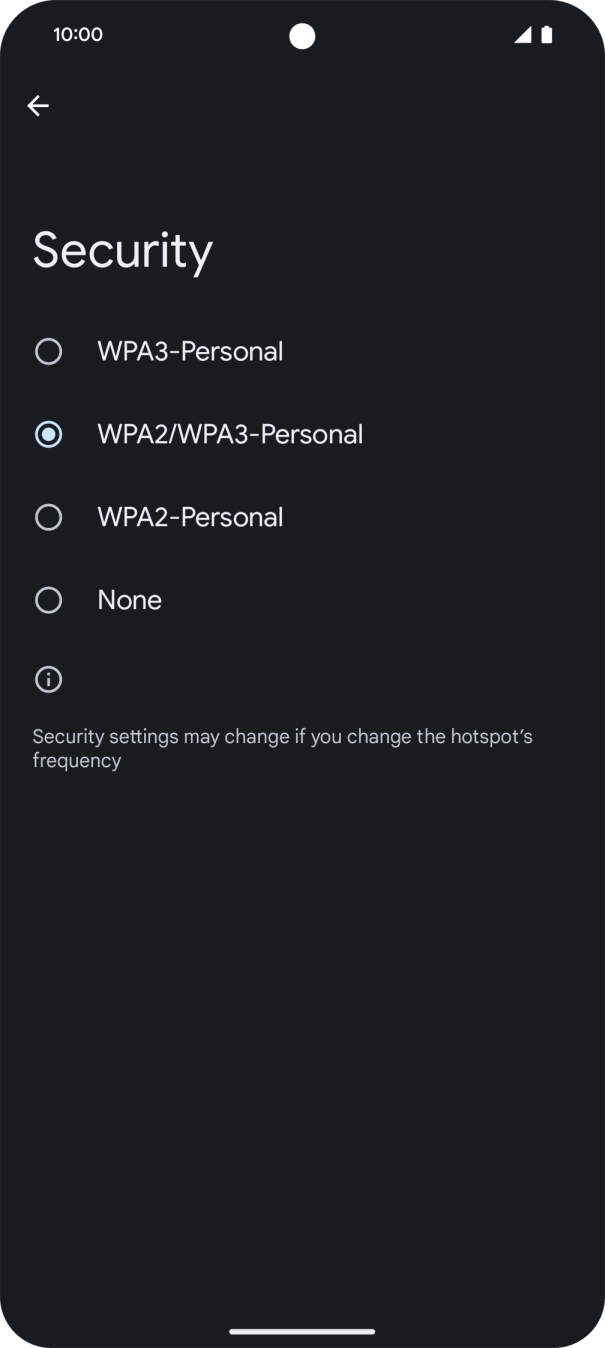Tap the status bar area at the top
The image size is (605, 1348).
coord(302,34)
